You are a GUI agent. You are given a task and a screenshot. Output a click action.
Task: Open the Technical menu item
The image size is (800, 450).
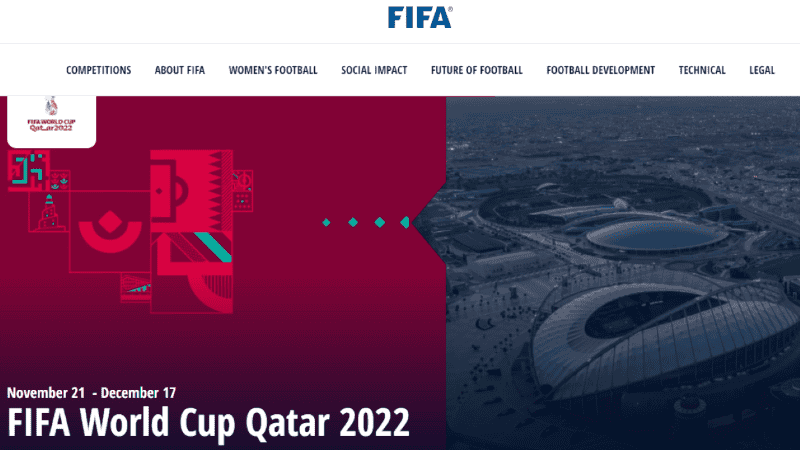point(702,70)
